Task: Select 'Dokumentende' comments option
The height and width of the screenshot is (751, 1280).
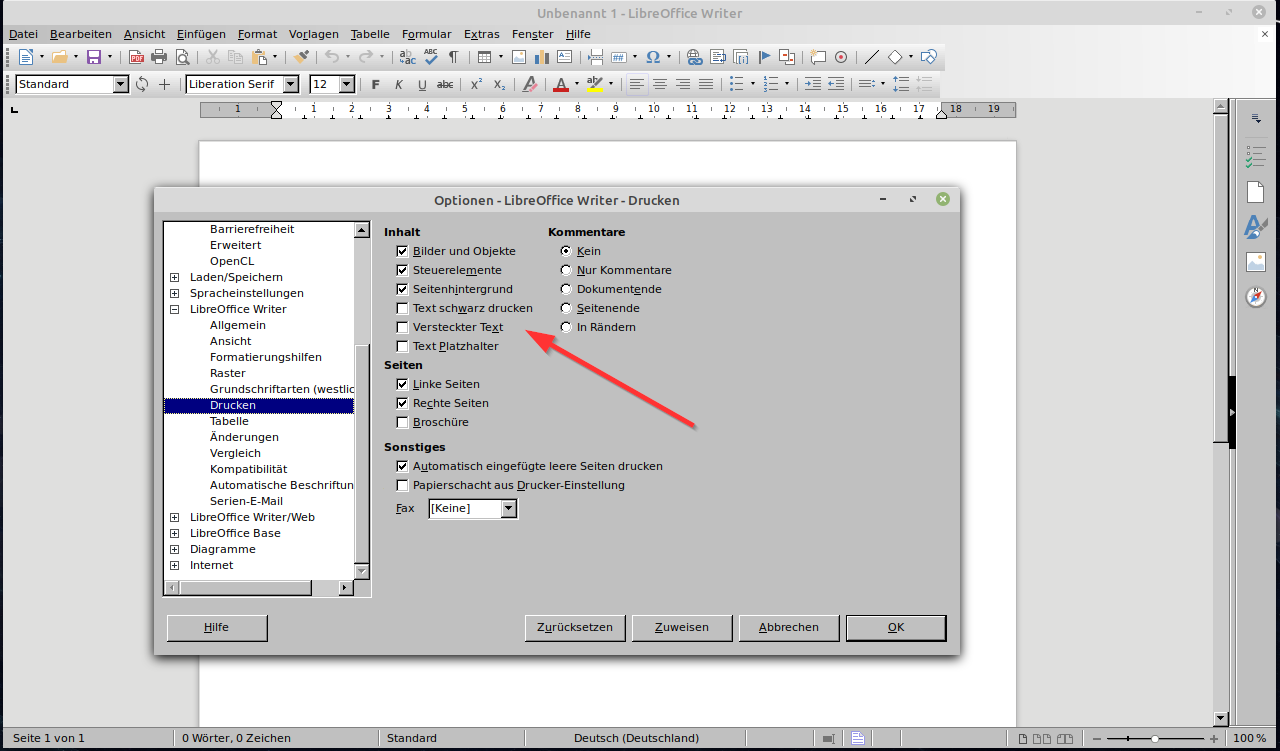Action: click(567, 289)
